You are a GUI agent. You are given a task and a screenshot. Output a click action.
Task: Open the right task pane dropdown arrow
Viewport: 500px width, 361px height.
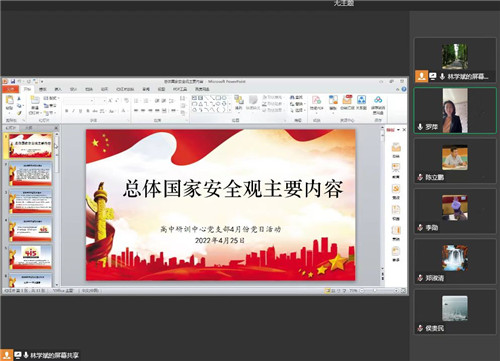pyautogui.click(x=398, y=130)
